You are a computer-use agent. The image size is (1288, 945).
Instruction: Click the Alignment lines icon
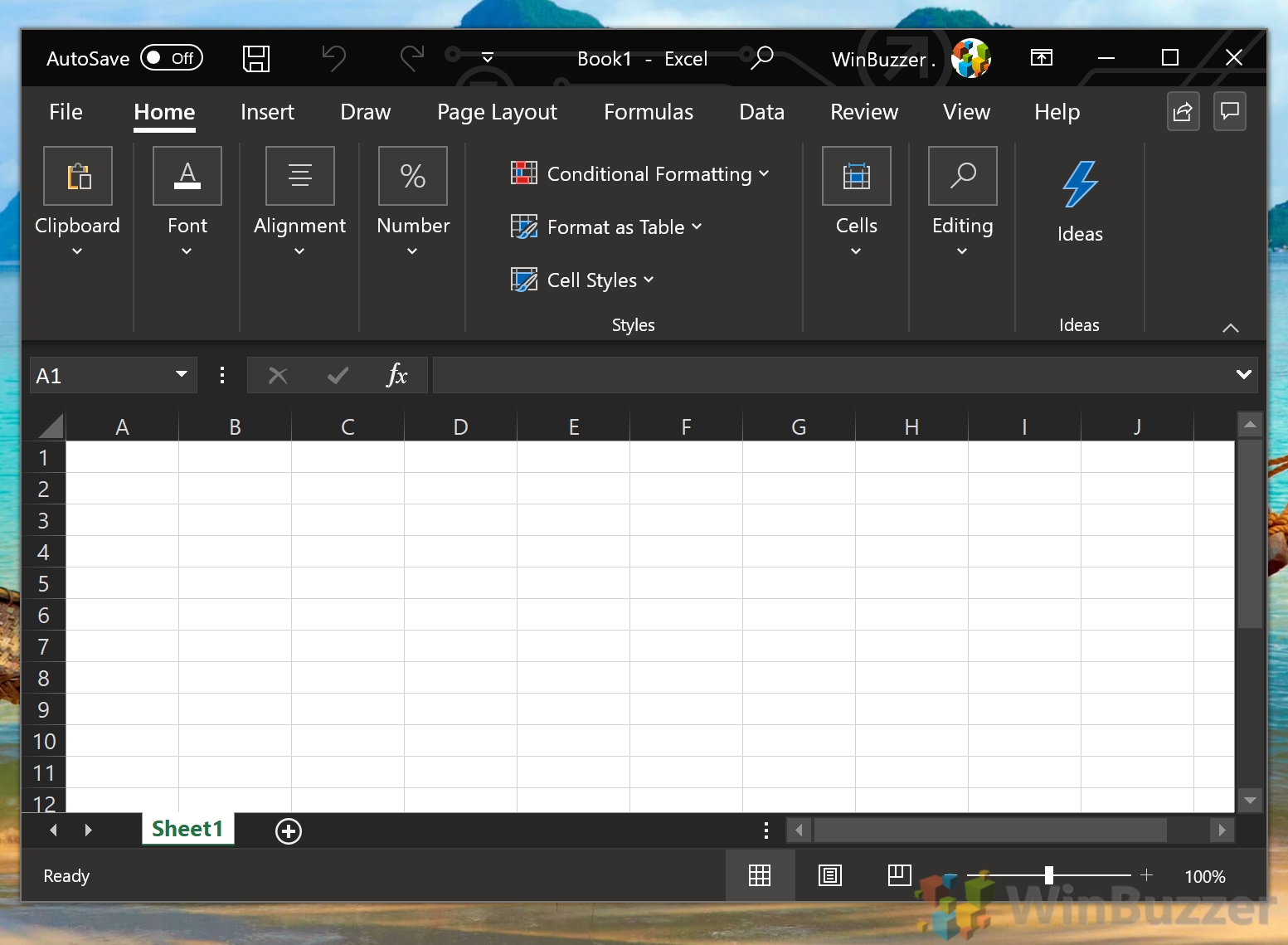click(x=300, y=176)
